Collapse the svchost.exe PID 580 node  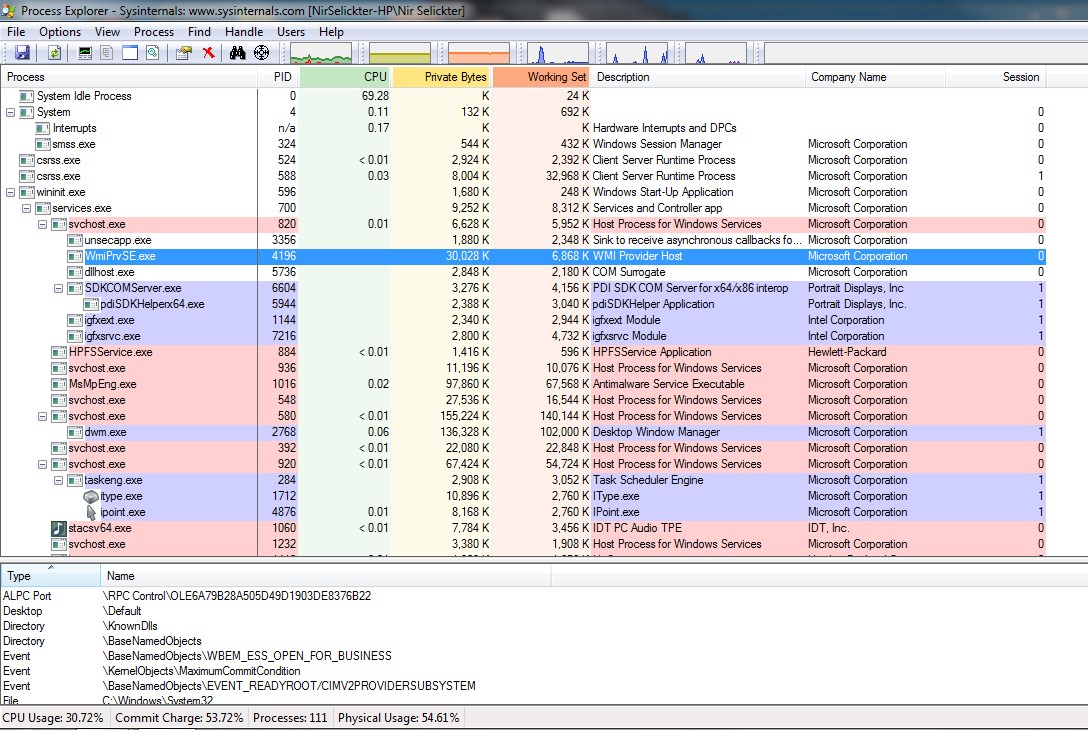42,416
